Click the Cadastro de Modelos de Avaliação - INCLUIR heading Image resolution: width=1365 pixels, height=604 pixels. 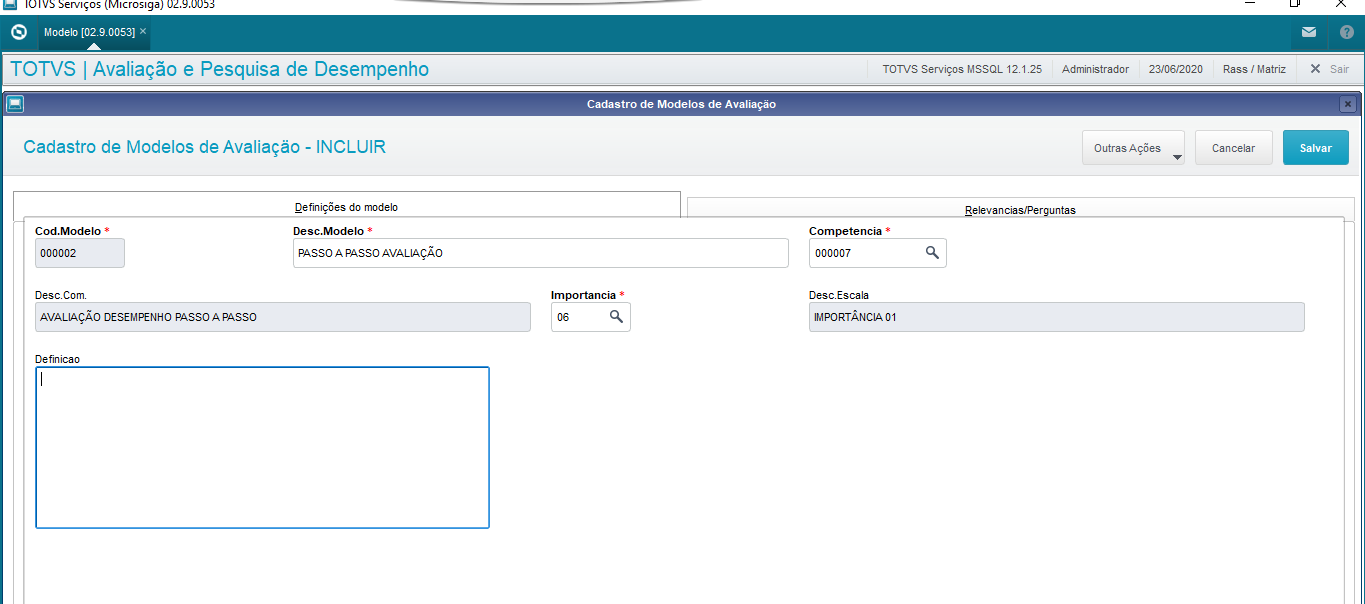click(x=204, y=147)
